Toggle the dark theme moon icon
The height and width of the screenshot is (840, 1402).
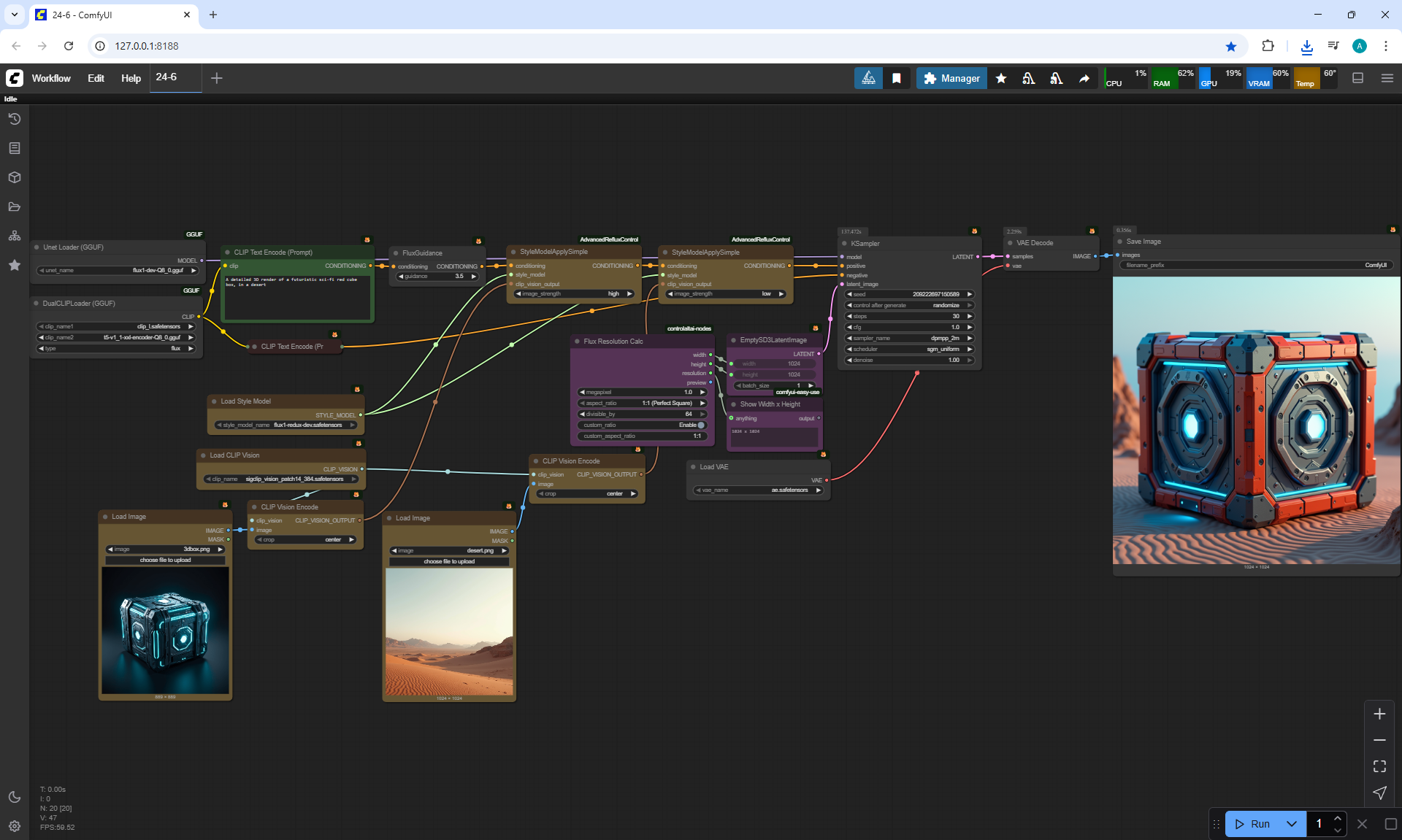tap(15, 797)
